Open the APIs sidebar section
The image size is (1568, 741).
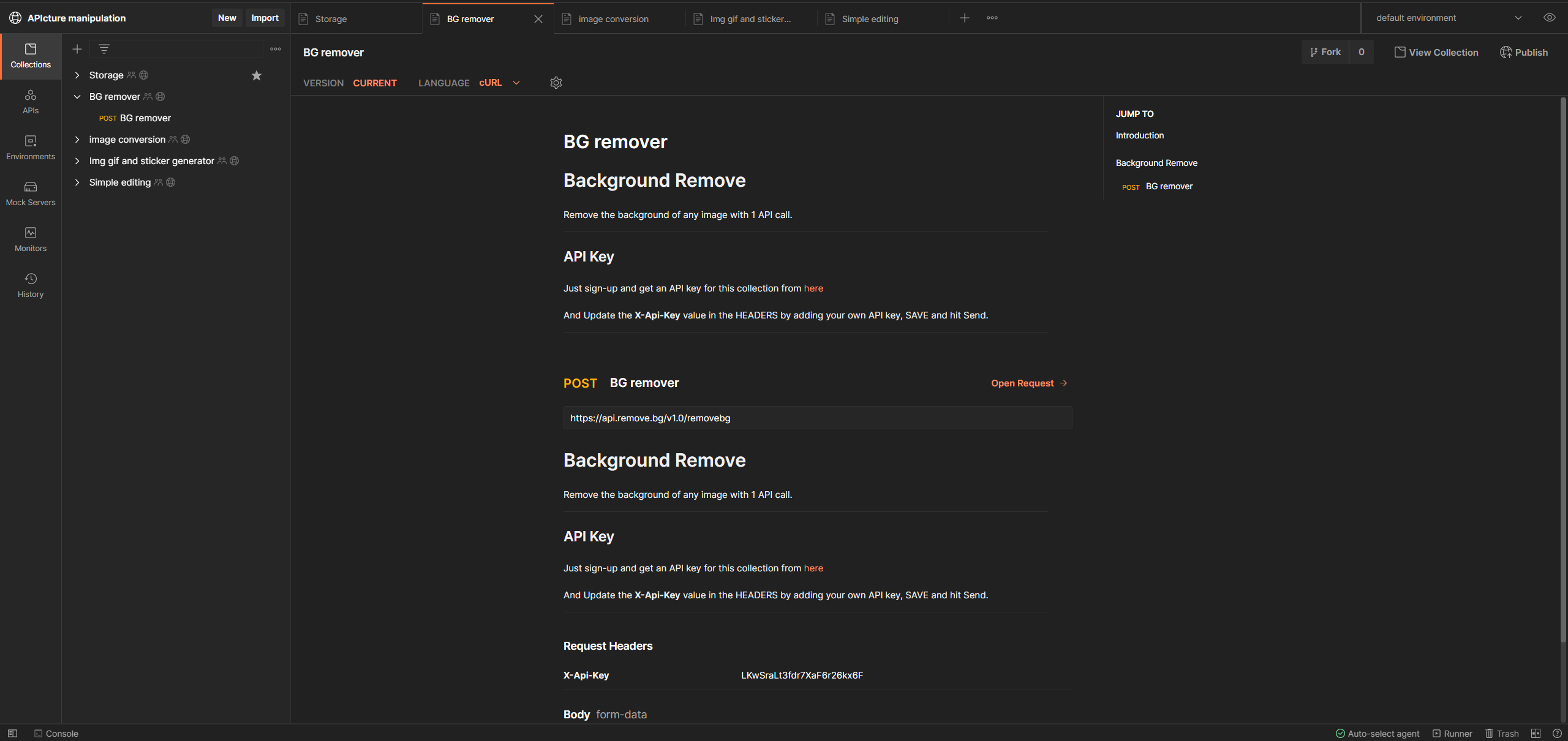(x=31, y=101)
